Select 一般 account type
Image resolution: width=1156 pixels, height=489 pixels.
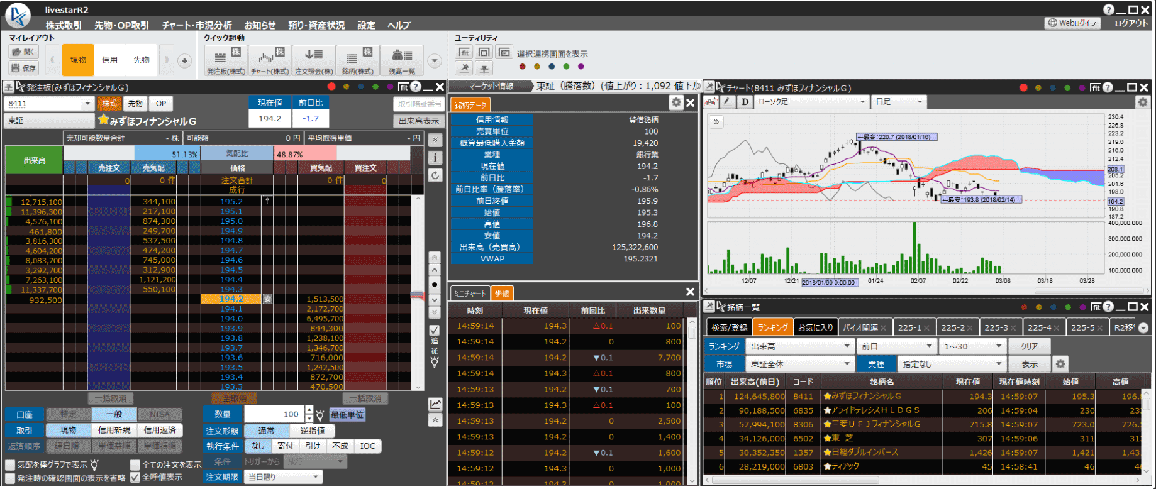[x=112, y=415]
